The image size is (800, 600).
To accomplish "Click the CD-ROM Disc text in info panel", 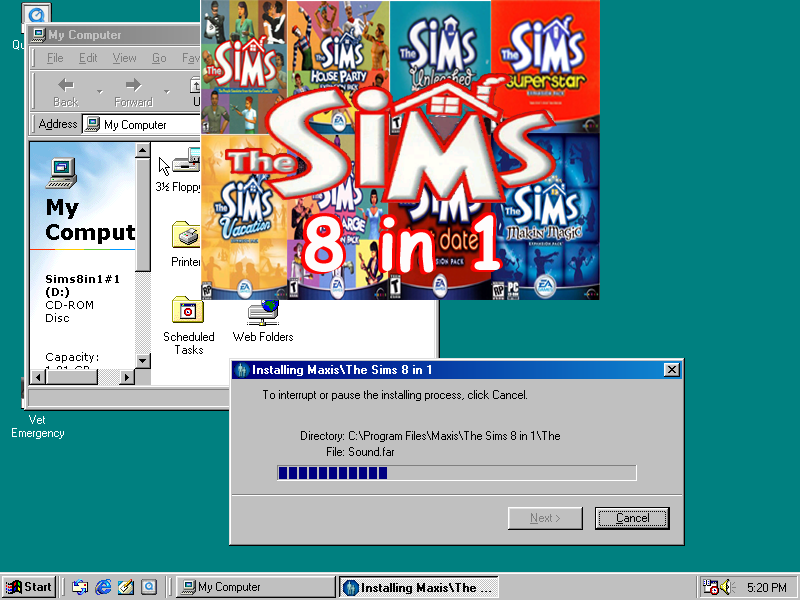I will click(x=69, y=311).
